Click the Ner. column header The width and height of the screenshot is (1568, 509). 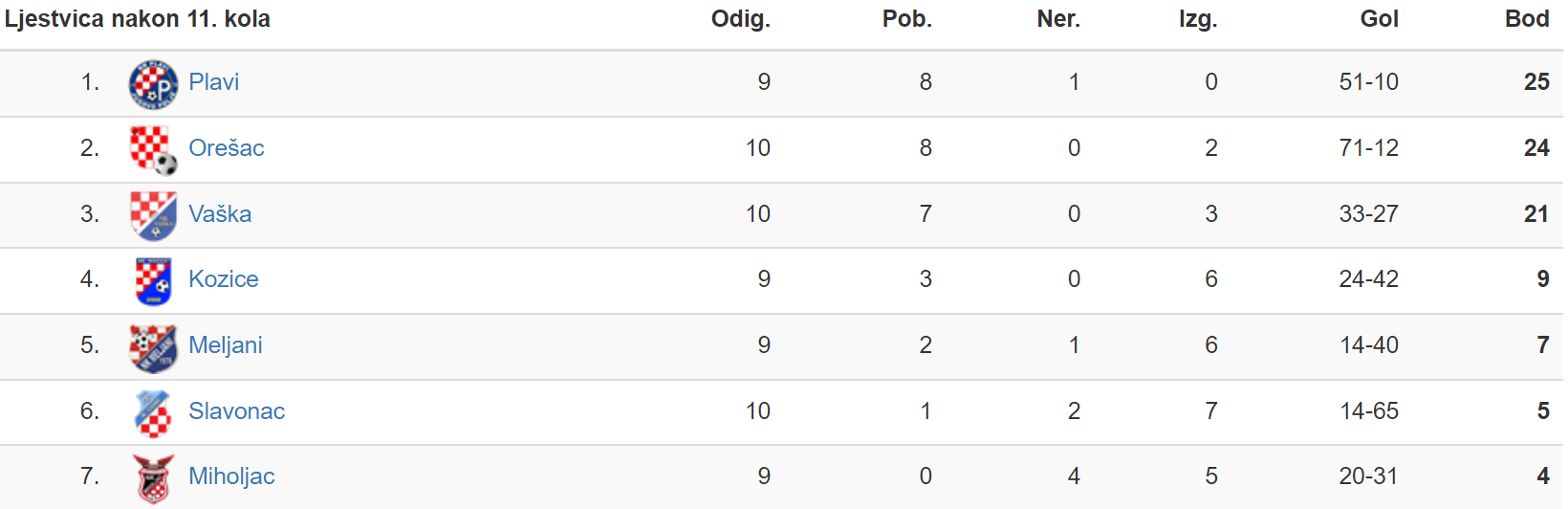pyautogui.click(x=1058, y=19)
